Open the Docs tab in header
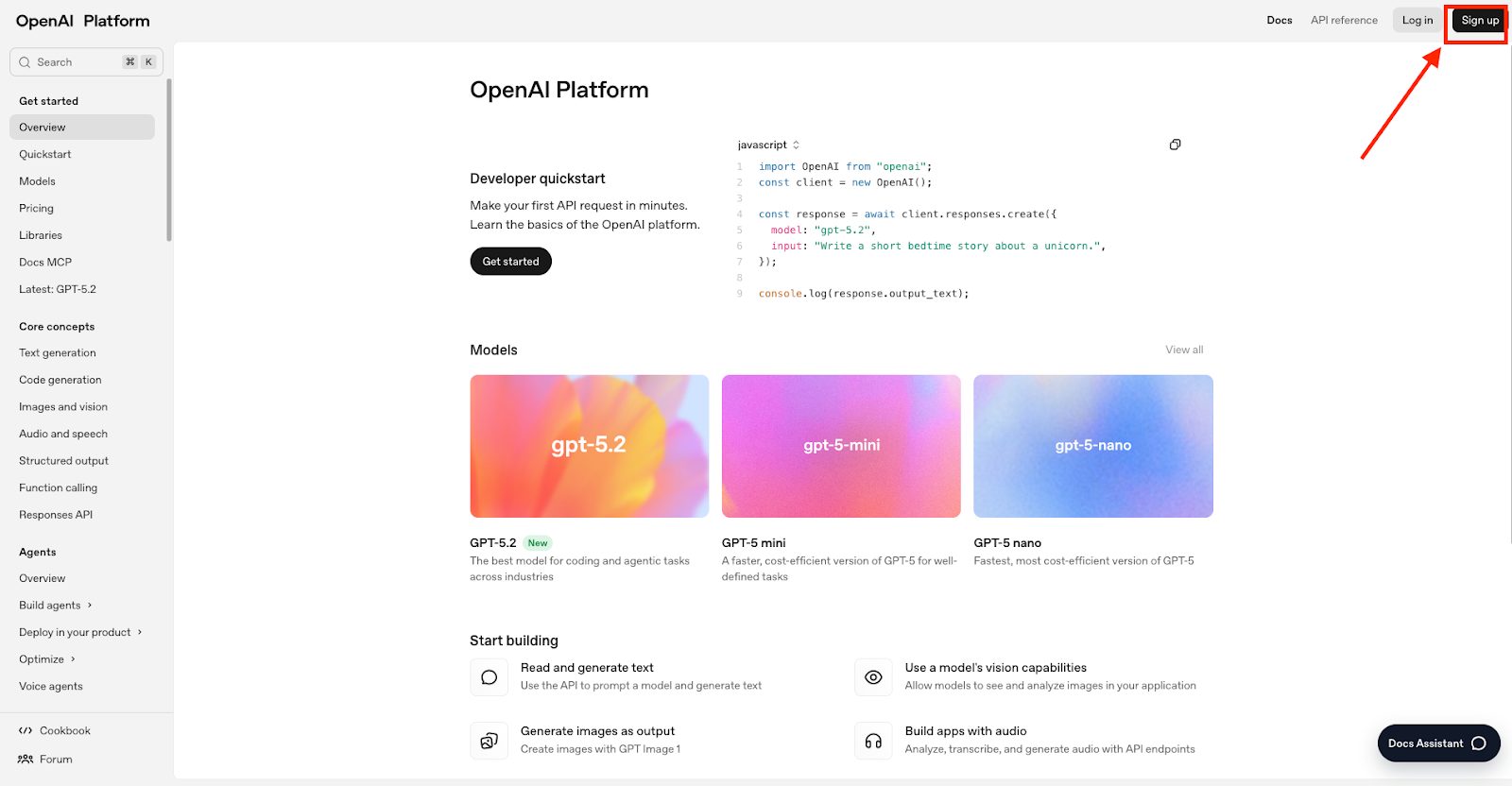Screen dimensions: 1512x786 click(1280, 20)
